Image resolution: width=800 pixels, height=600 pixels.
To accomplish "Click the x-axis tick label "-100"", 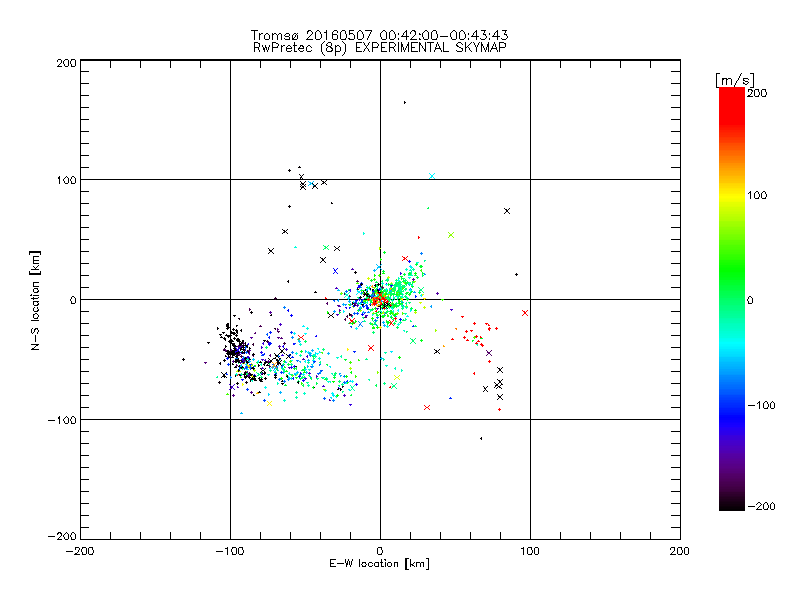I will 230,551.
